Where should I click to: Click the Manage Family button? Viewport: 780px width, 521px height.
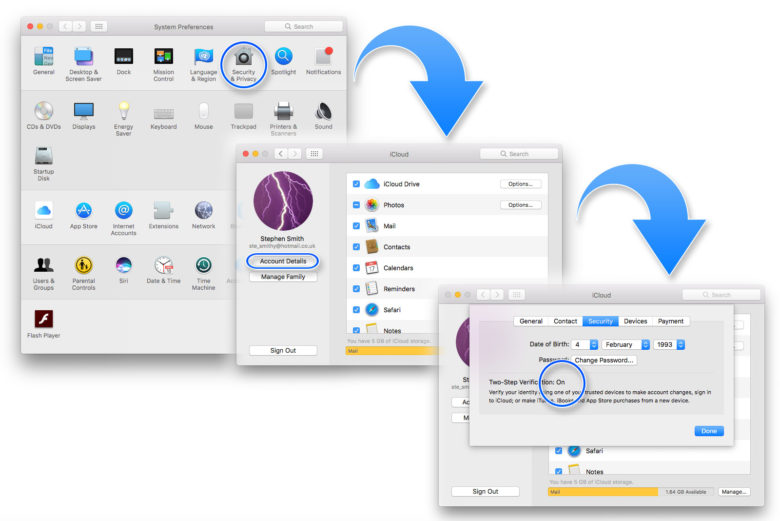(x=283, y=277)
